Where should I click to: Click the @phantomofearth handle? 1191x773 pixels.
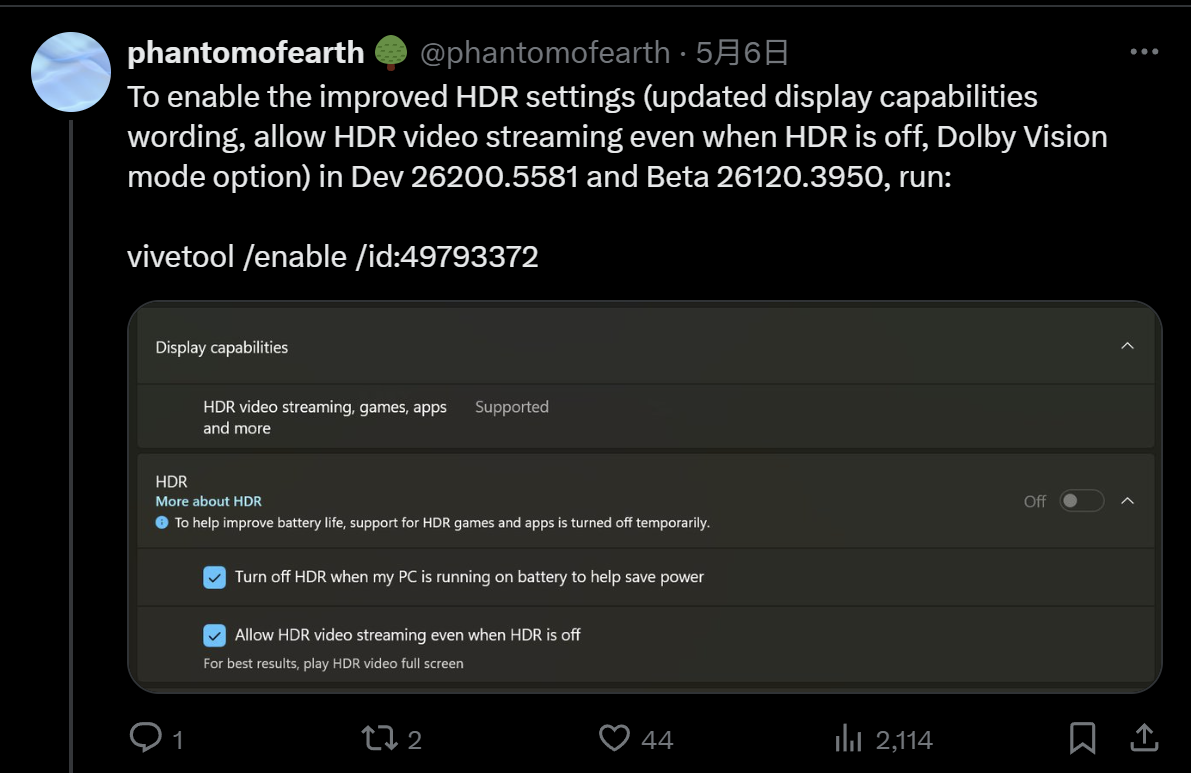tap(545, 52)
